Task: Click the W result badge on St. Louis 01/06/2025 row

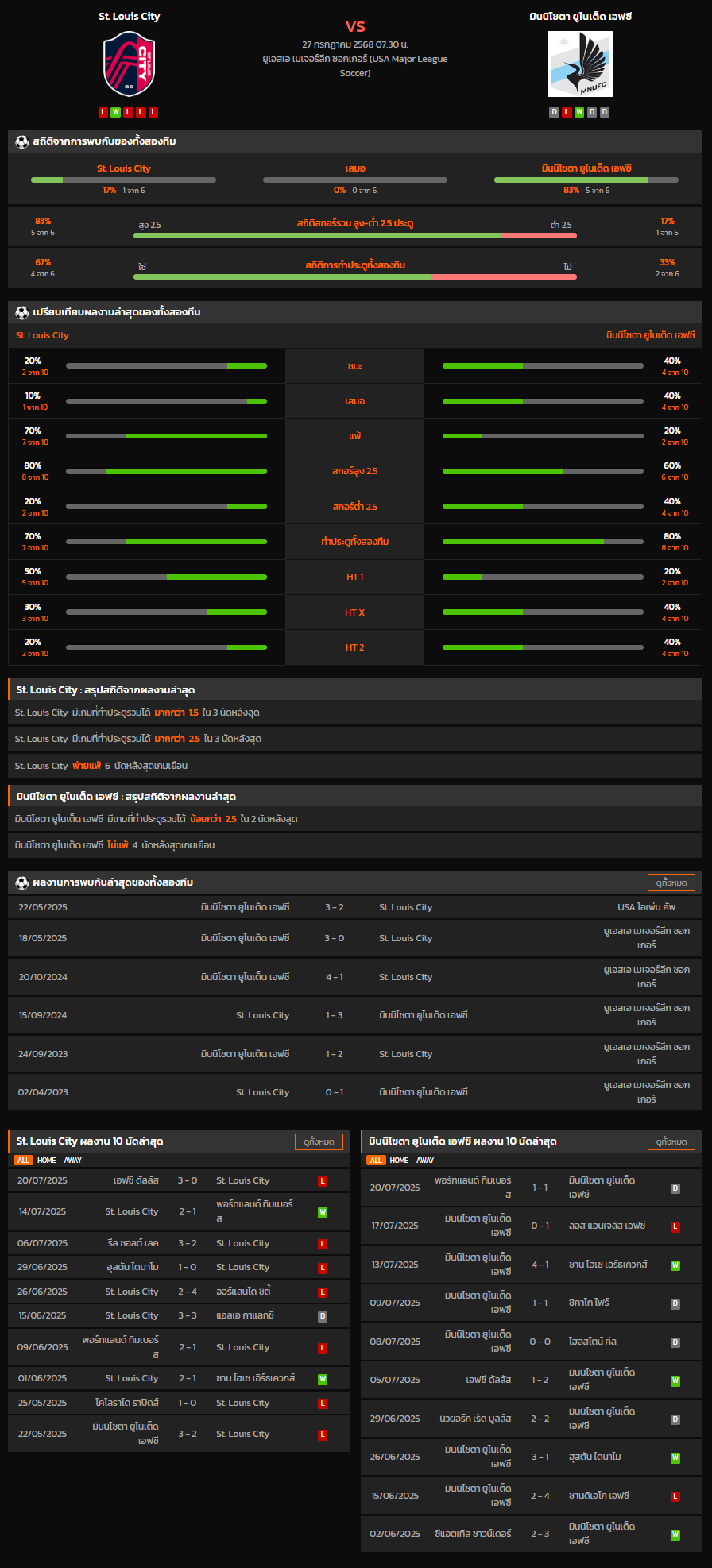Action: tap(323, 1379)
